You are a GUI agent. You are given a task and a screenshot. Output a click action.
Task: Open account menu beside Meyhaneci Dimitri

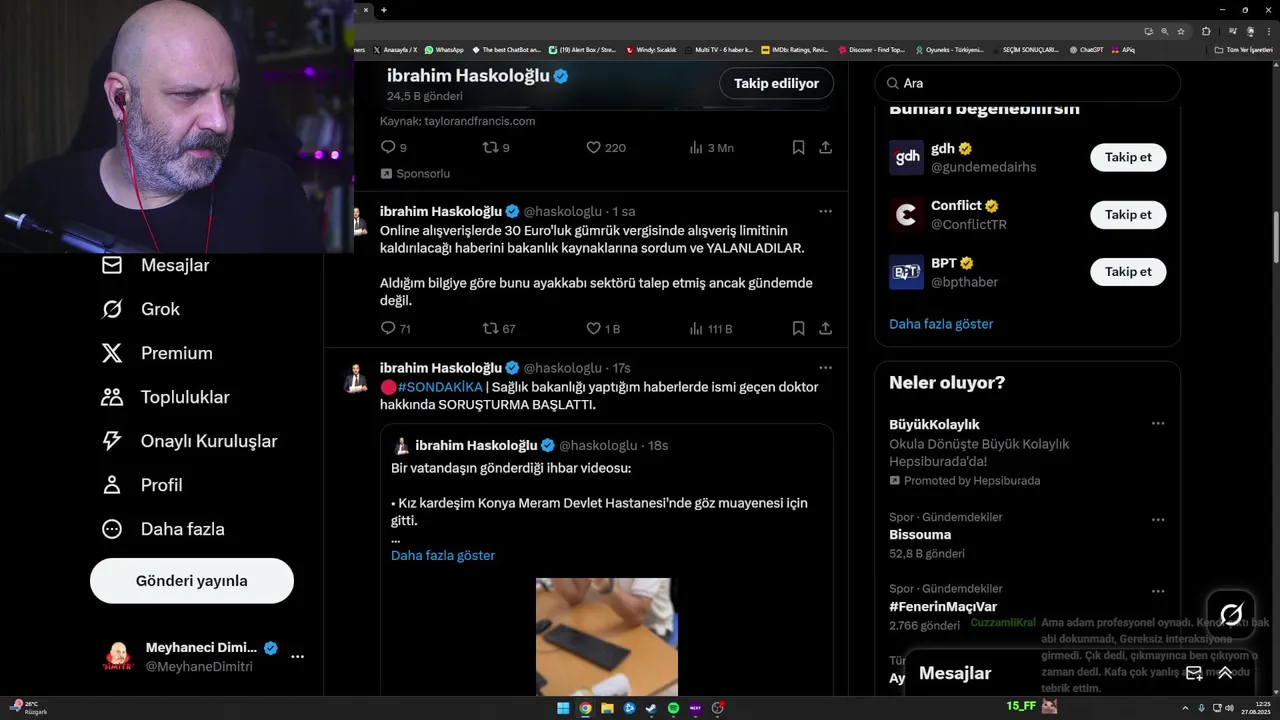[297, 657]
